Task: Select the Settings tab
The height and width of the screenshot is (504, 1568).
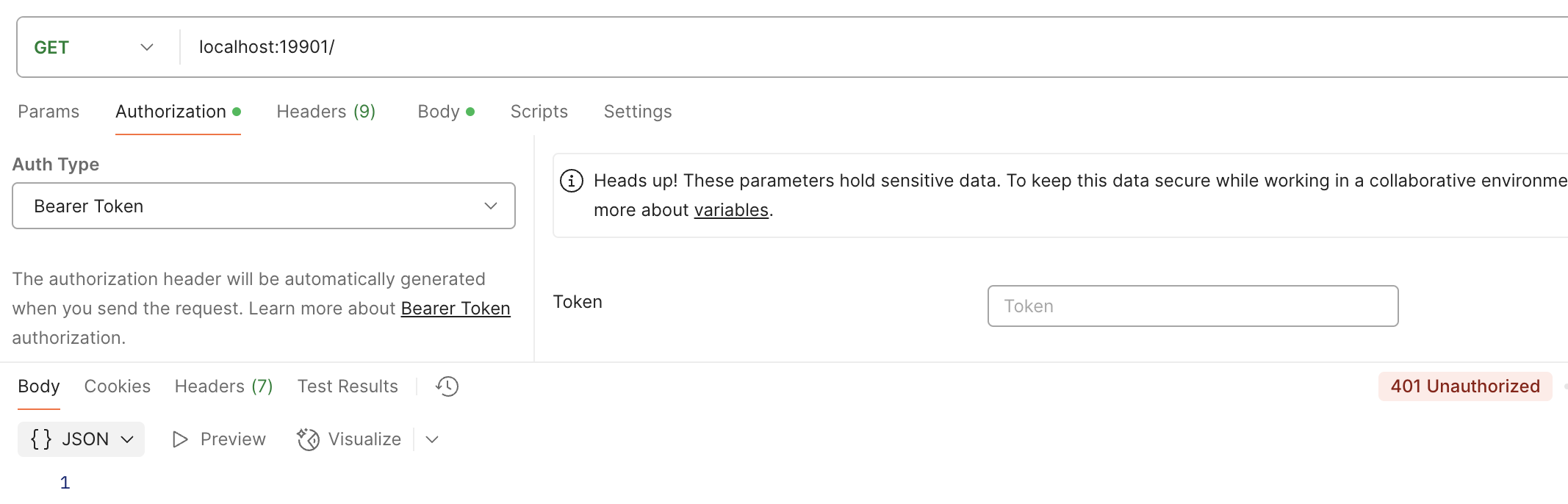Action: pos(637,112)
